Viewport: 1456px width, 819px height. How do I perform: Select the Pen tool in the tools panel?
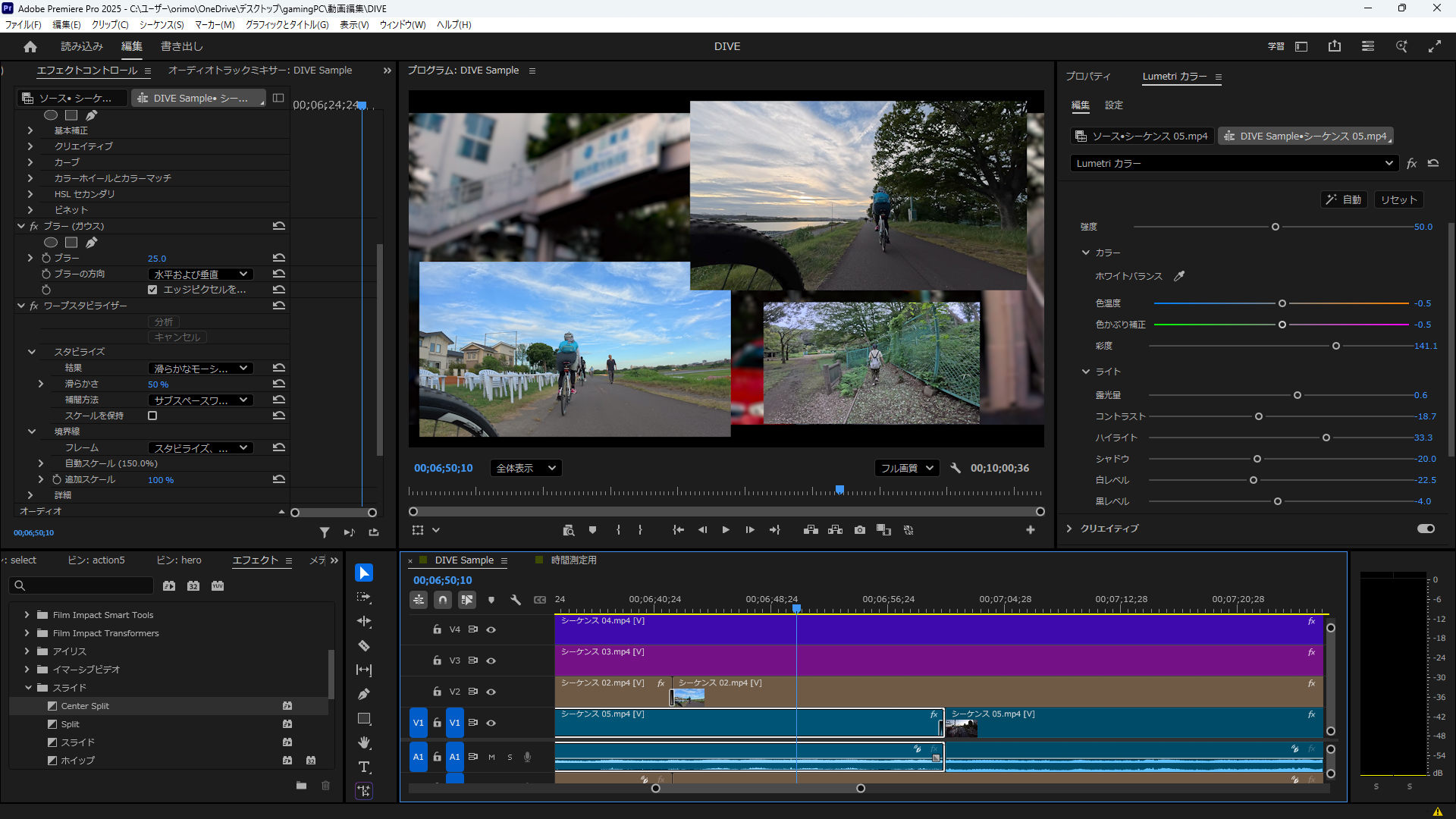pos(364,694)
